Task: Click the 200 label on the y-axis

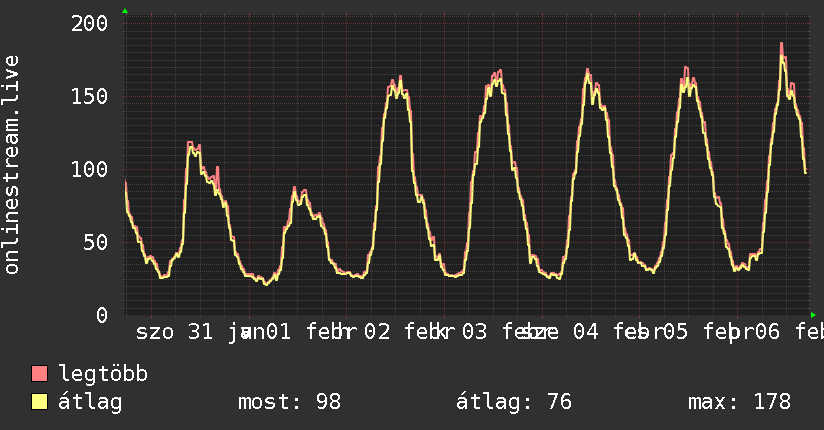Action: (x=89, y=23)
